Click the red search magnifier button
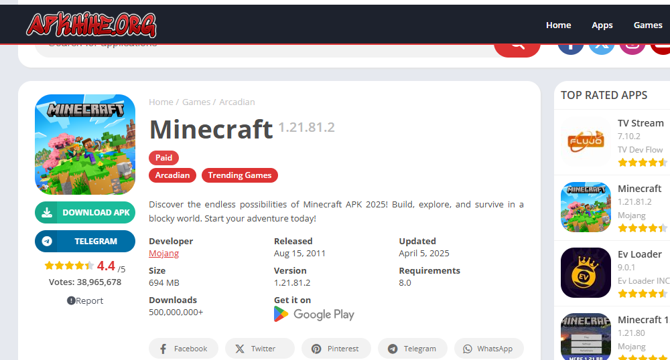Screen dimensions: 670x360 tap(517, 50)
